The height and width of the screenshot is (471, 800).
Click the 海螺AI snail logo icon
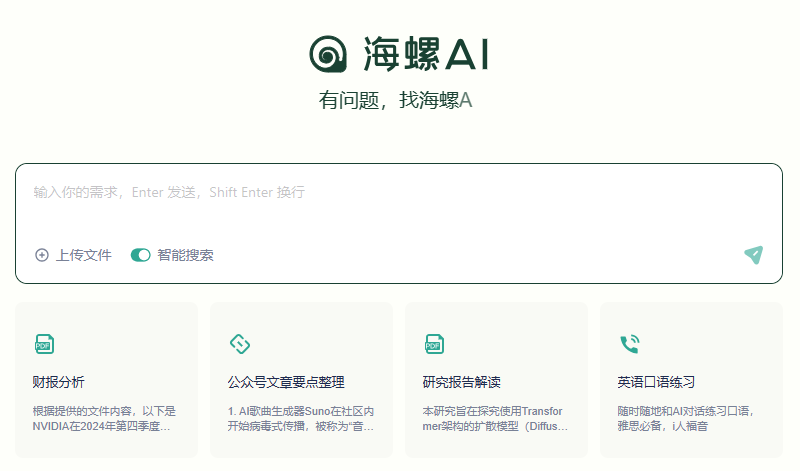(x=328, y=54)
